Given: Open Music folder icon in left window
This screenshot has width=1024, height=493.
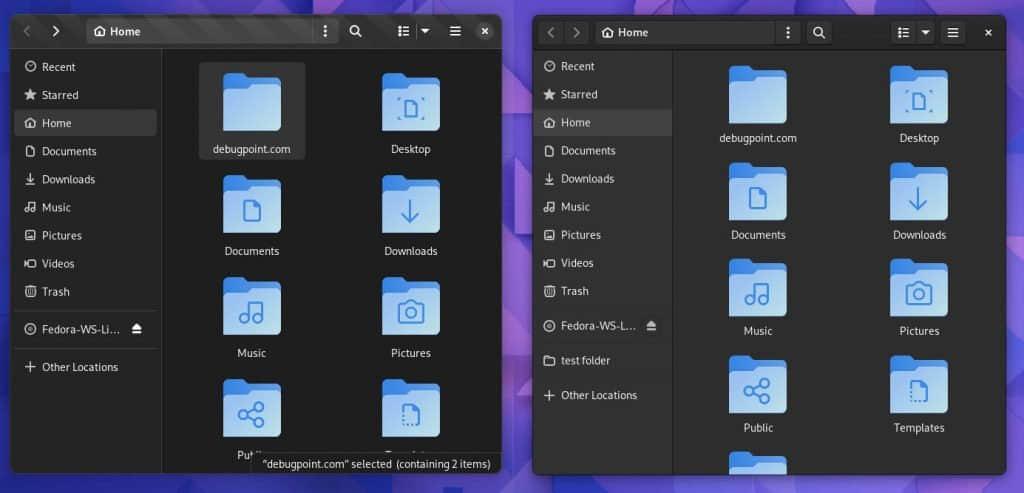Looking at the screenshot, I should tap(251, 308).
